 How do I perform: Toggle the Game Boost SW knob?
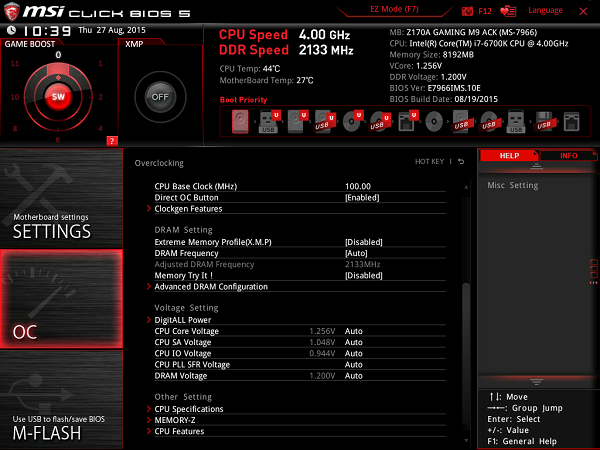coord(58,97)
